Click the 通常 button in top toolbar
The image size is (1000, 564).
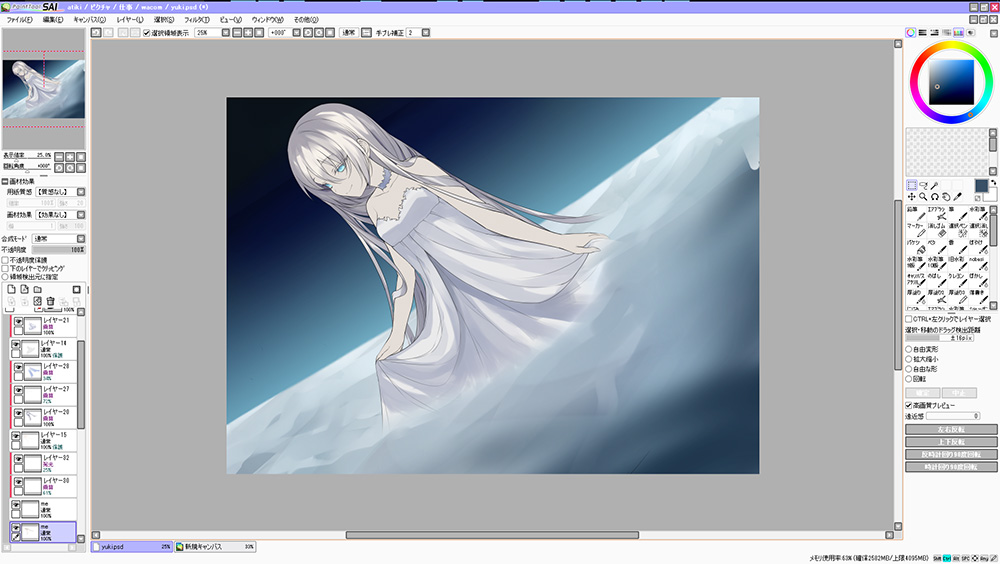pyautogui.click(x=348, y=33)
